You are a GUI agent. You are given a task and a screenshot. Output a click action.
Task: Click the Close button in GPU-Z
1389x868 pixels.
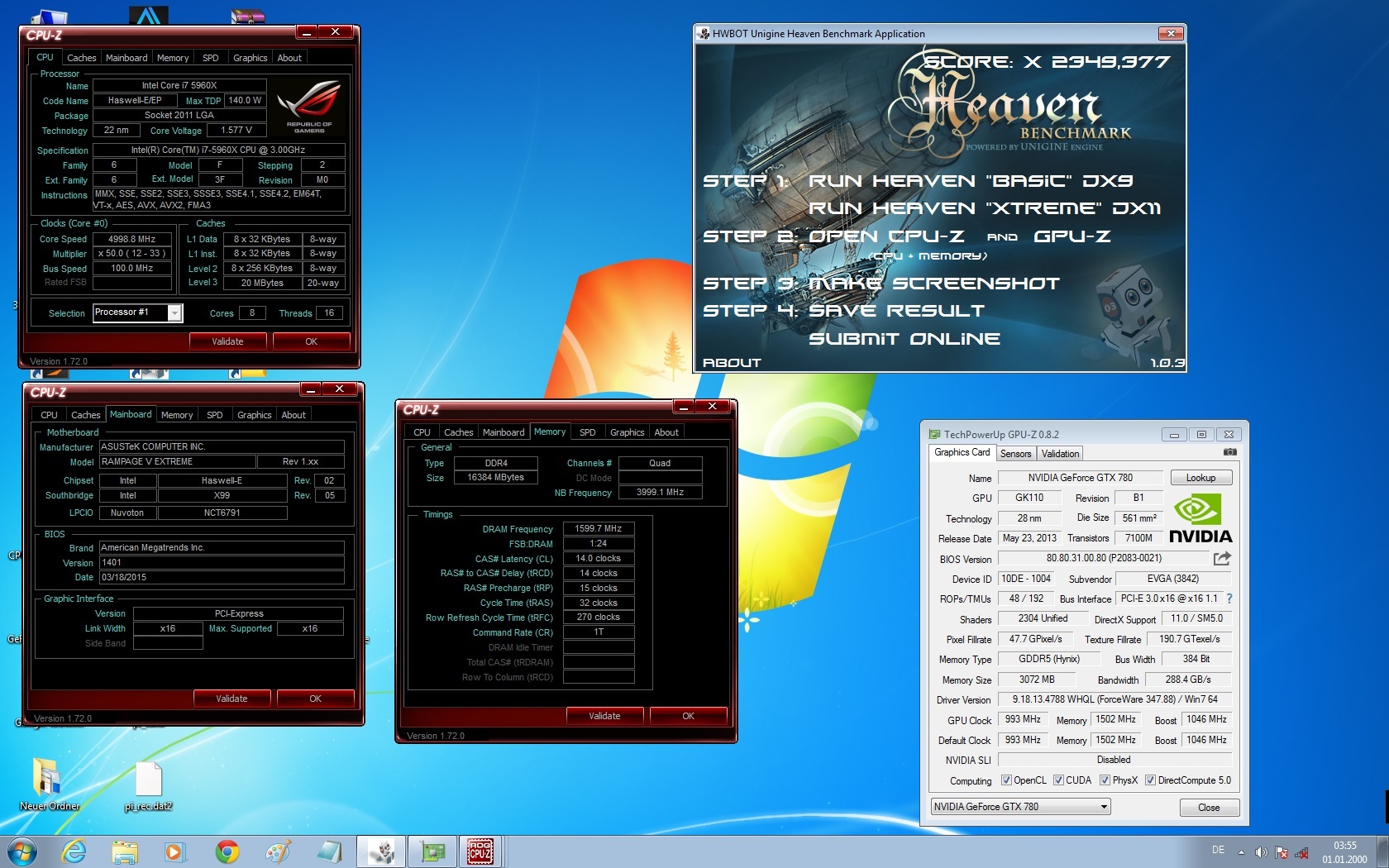[x=1209, y=808]
